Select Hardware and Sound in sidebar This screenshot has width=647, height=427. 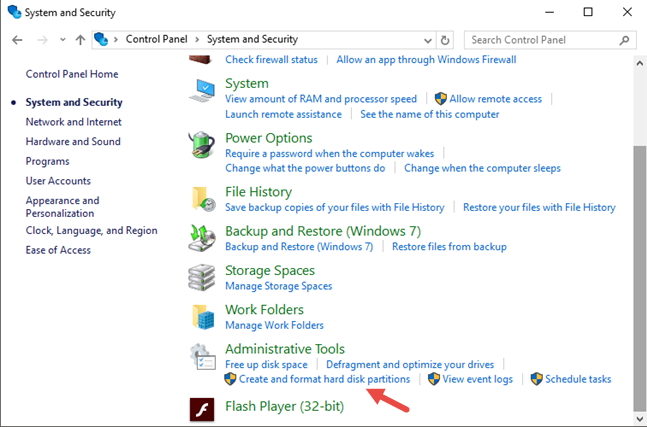[x=73, y=142]
